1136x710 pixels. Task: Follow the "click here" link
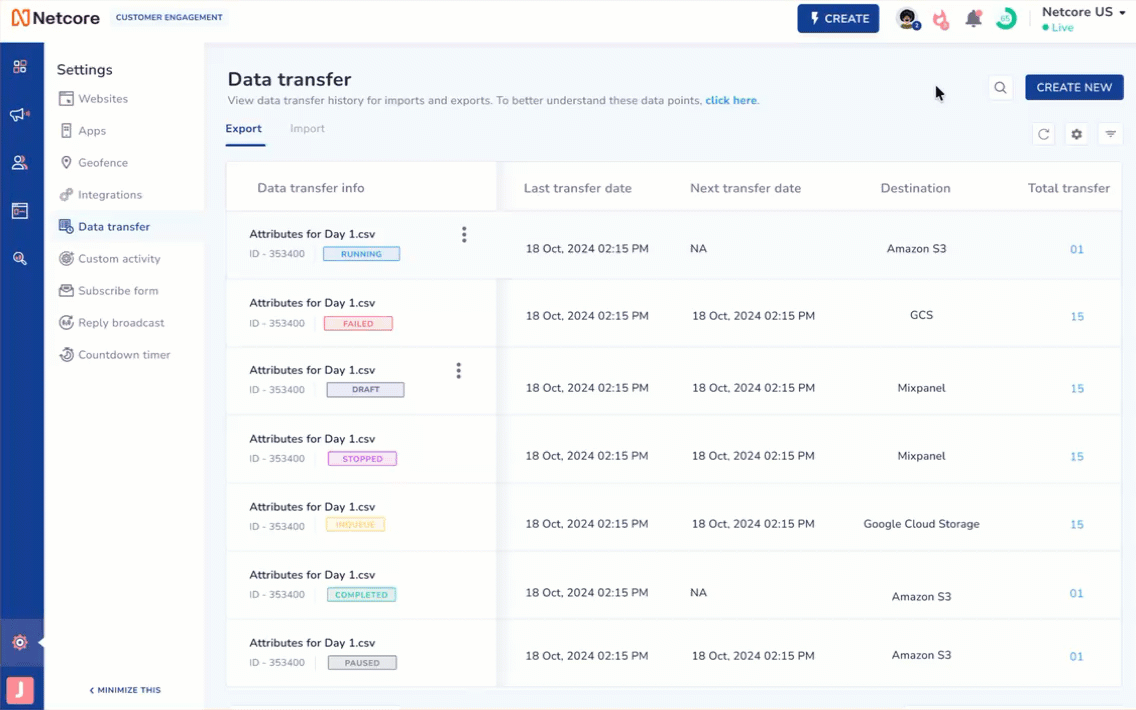[731, 101]
